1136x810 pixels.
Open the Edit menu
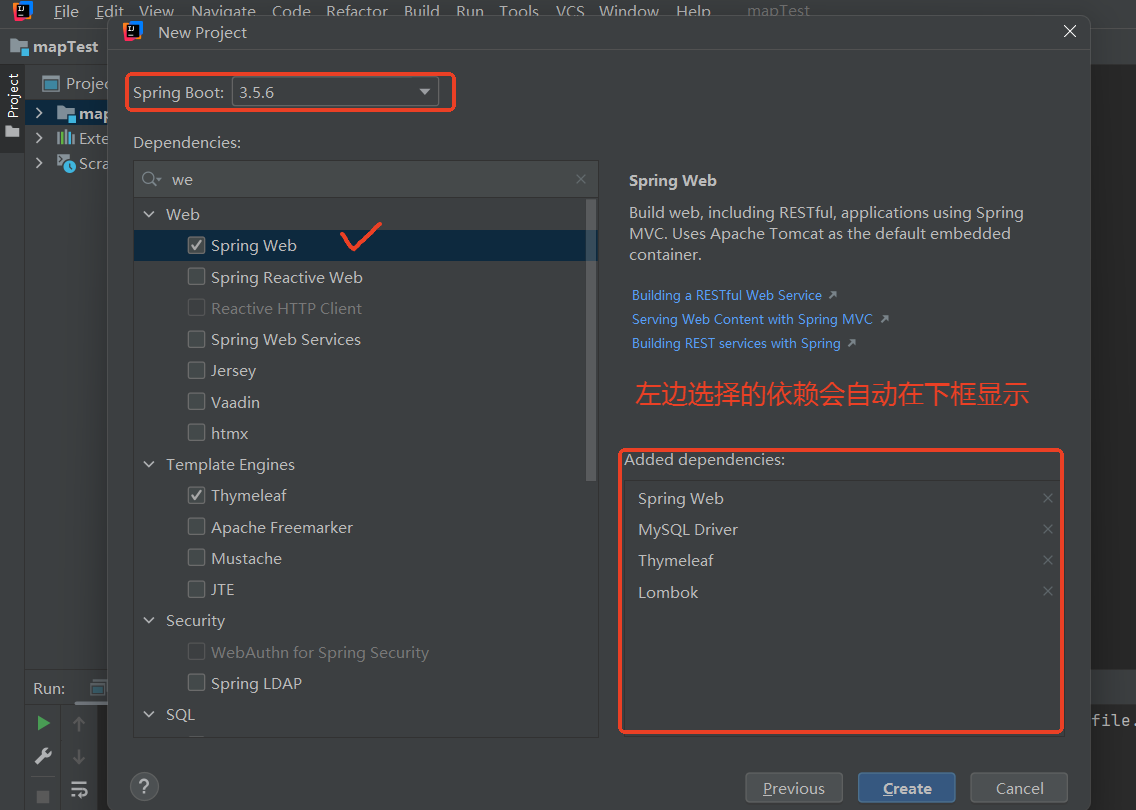[x=109, y=12]
